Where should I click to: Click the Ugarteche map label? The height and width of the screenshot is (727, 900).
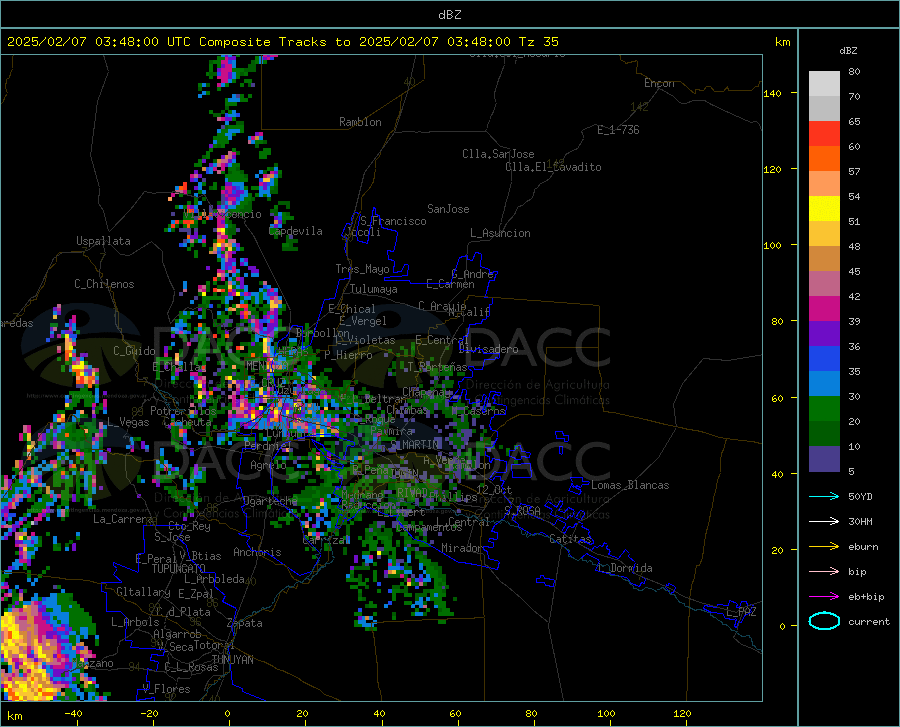point(270,501)
